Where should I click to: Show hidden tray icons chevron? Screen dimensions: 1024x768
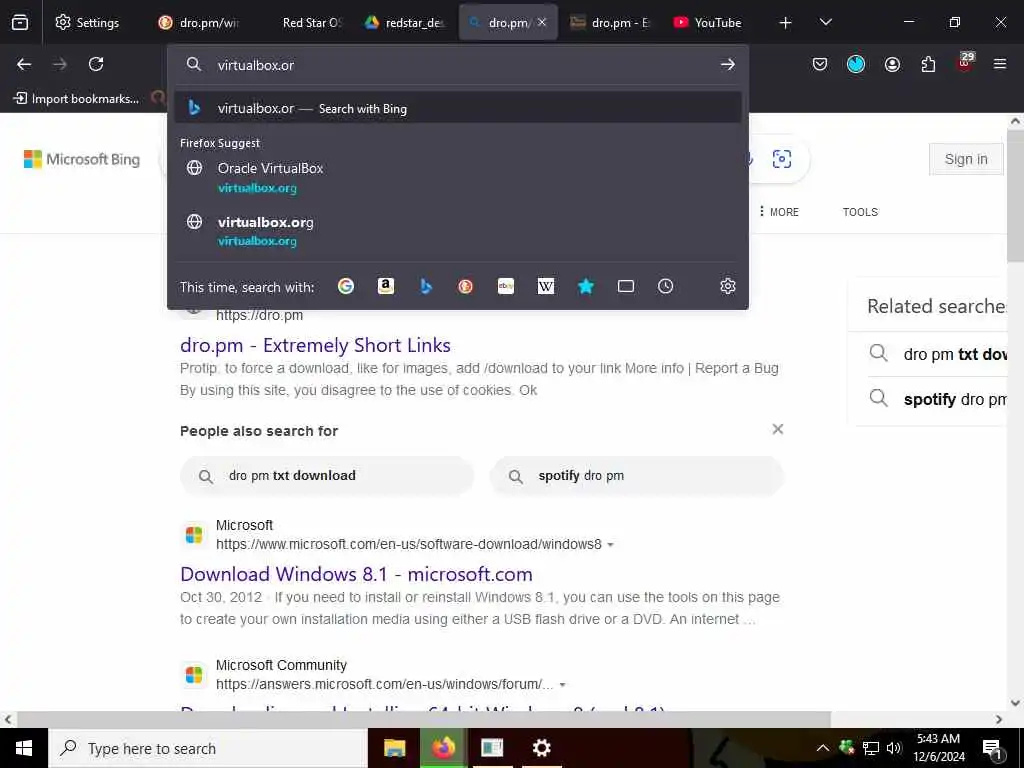[x=823, y=748]
